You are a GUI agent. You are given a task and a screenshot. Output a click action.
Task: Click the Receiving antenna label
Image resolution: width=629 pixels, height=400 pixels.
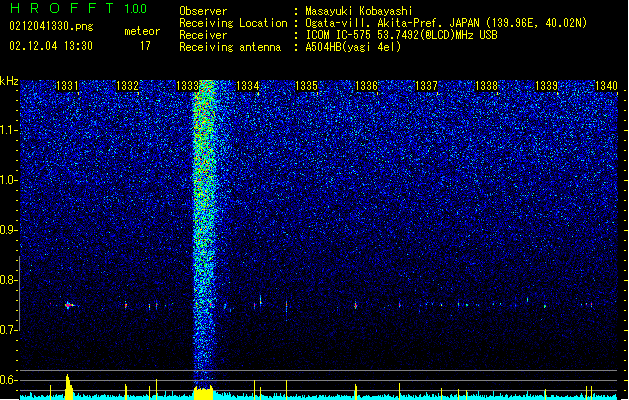(230, 47)
